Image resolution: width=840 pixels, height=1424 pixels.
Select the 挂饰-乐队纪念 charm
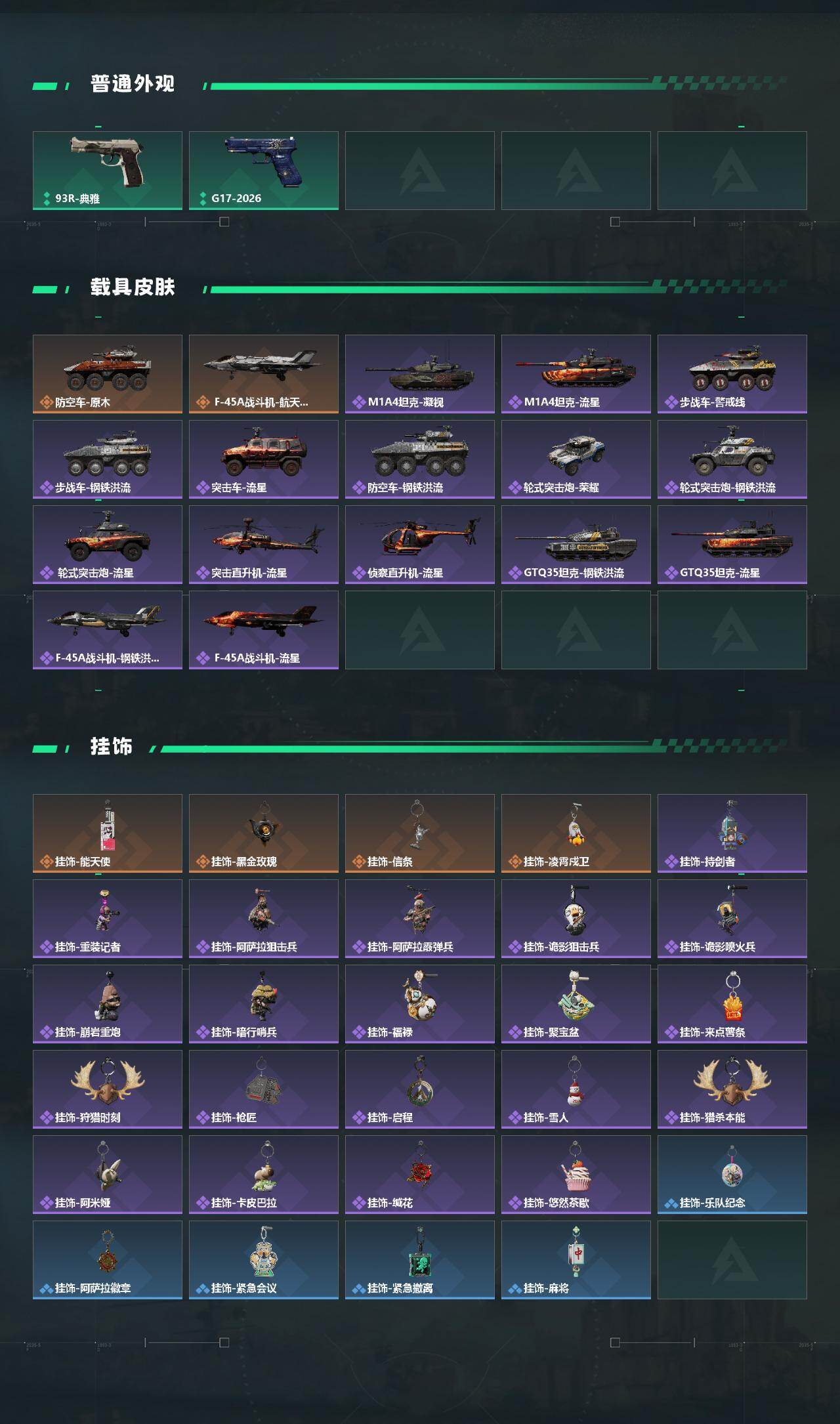[732, 1175]
